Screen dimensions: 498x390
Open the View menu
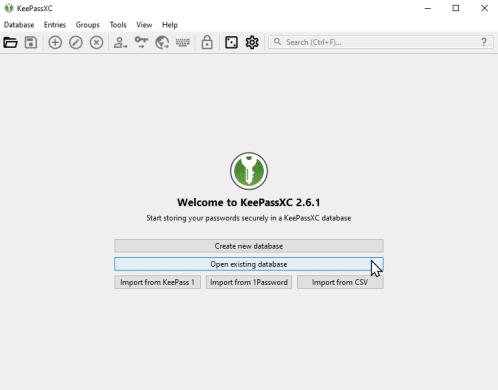pyautogui.click(x=144, y=25)
